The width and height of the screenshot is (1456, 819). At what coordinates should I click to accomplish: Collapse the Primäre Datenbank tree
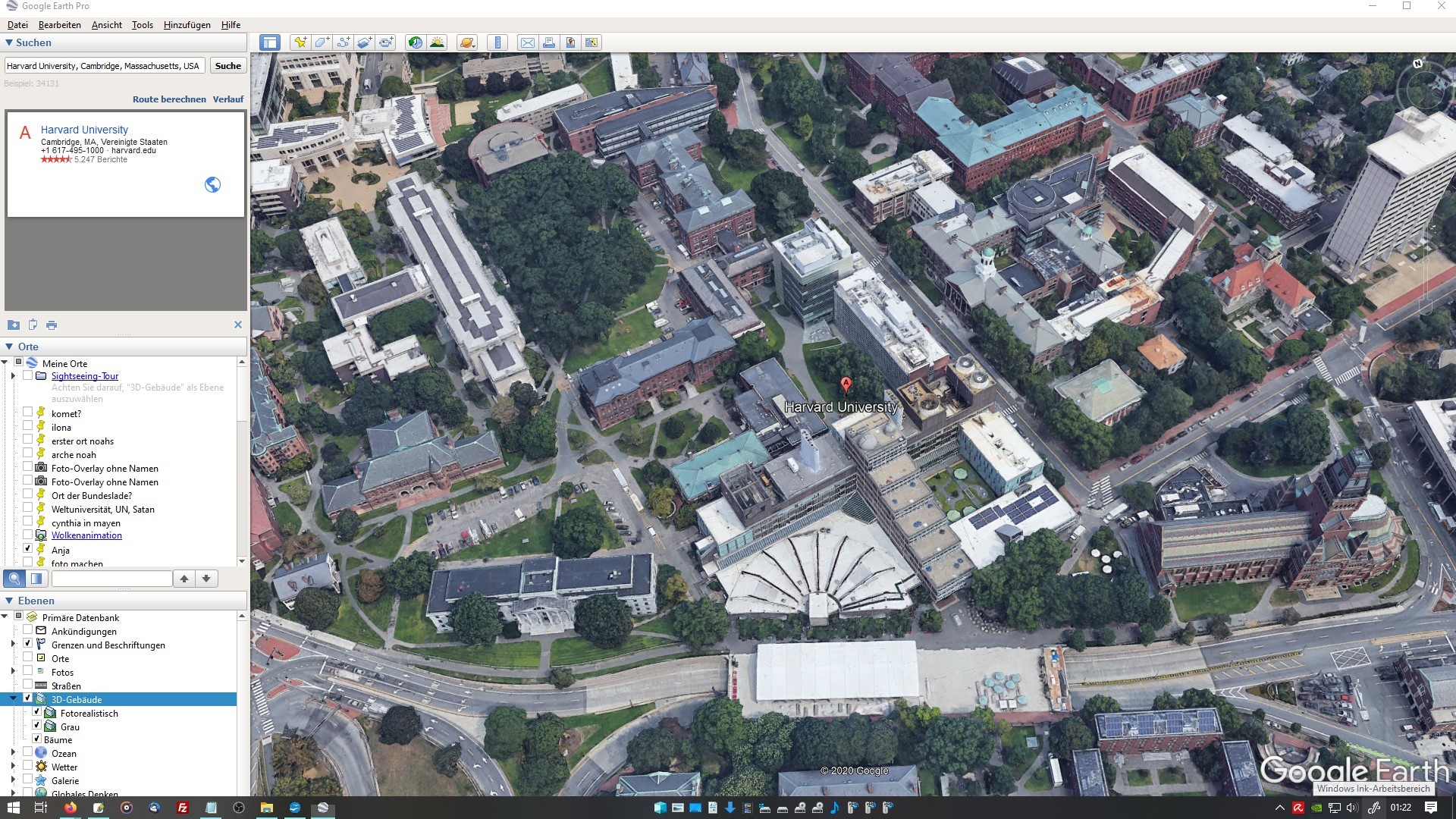pyautogui.click(x=5, y=617)
